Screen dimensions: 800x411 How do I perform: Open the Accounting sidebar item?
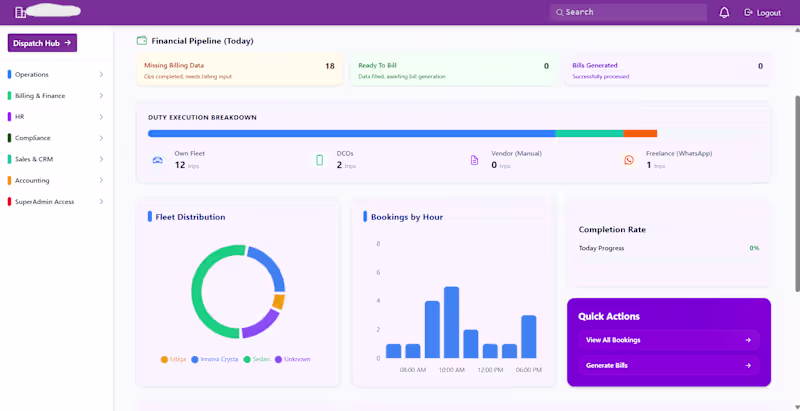(56, 181)
